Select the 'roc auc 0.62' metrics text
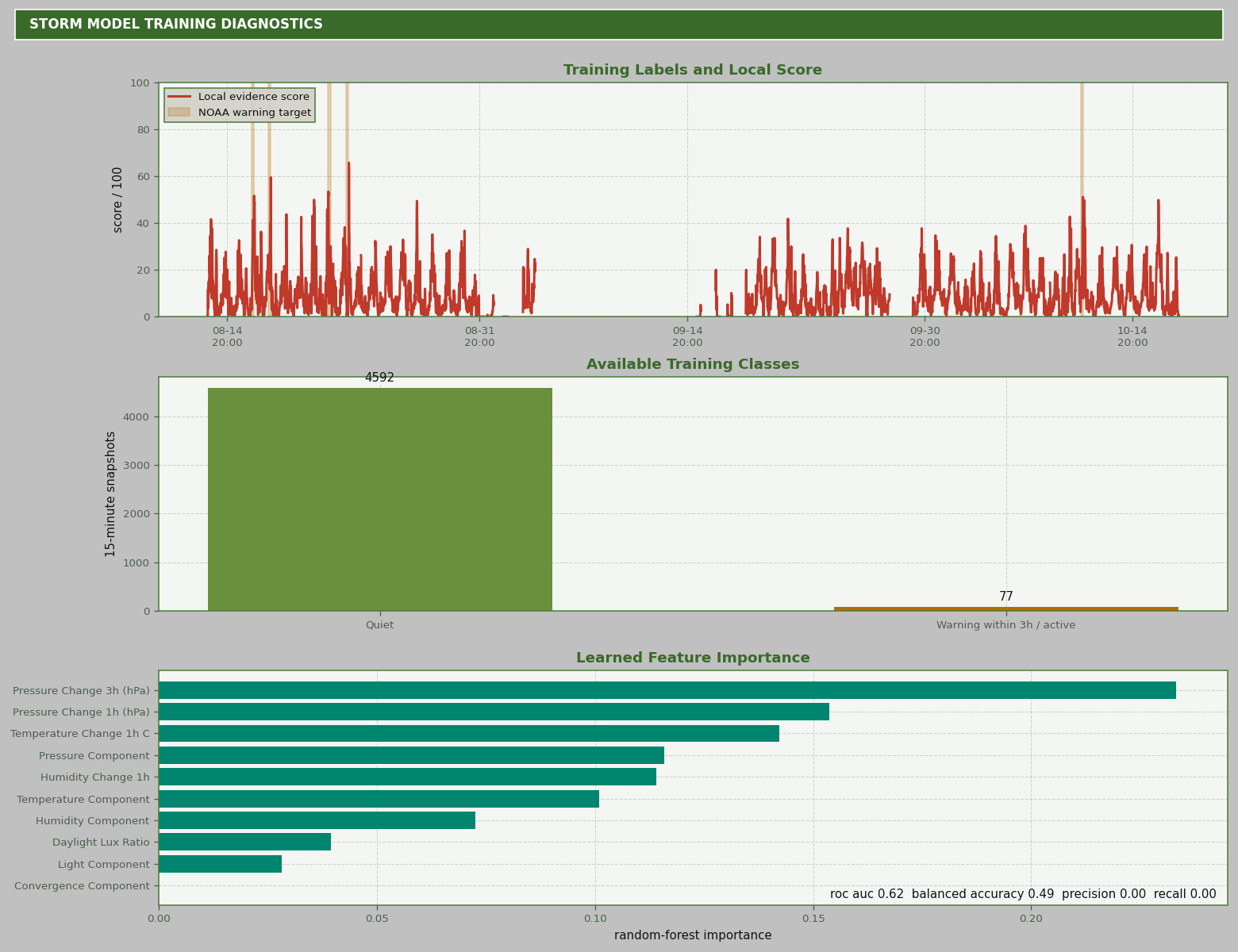The height and width of the screenshot is (952, 1238). (x=867, y=894)
